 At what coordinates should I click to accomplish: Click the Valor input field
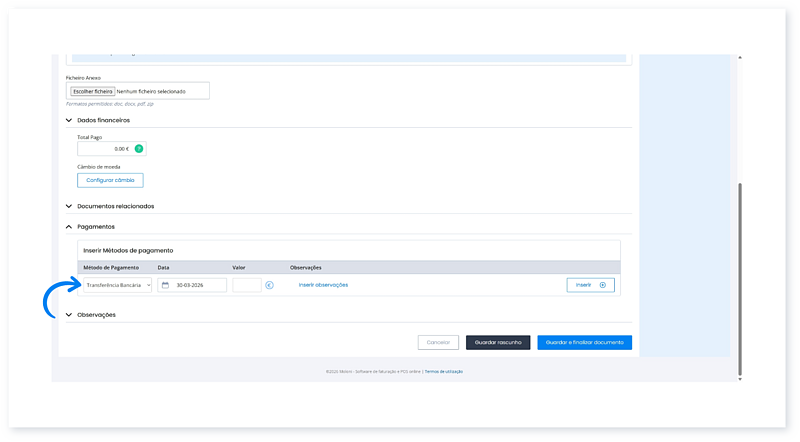click(x=247, y=285)
